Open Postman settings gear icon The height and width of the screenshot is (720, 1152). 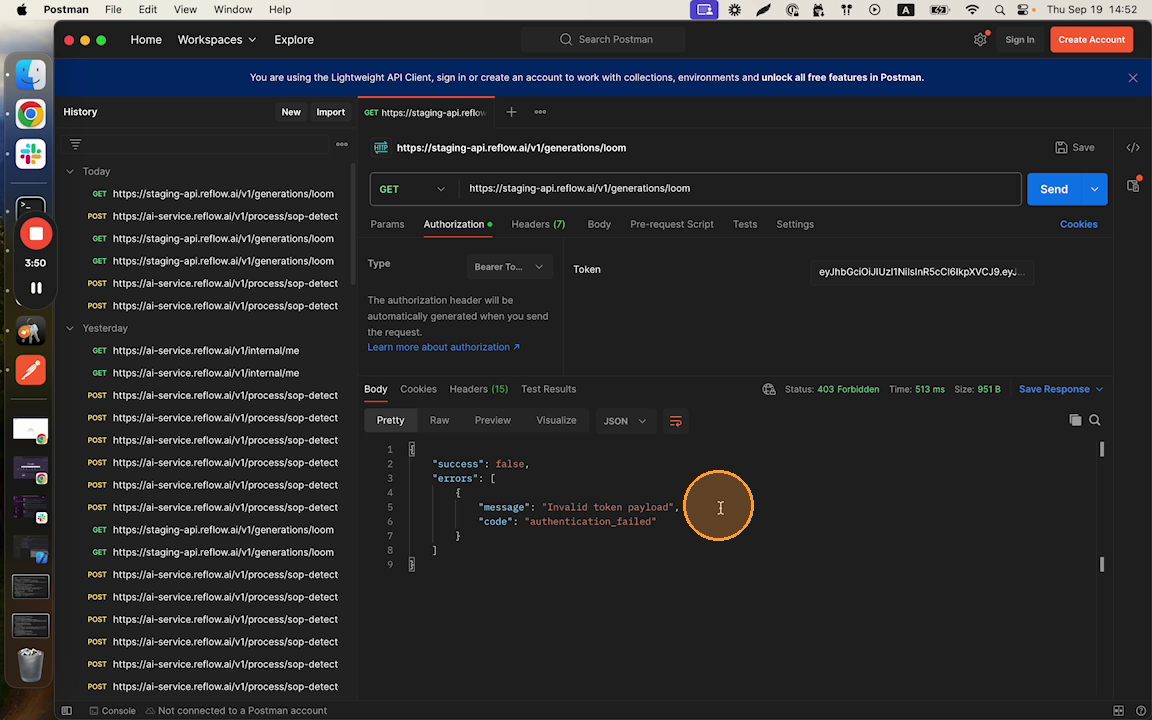pyautogui.click(x=980, y=40)
